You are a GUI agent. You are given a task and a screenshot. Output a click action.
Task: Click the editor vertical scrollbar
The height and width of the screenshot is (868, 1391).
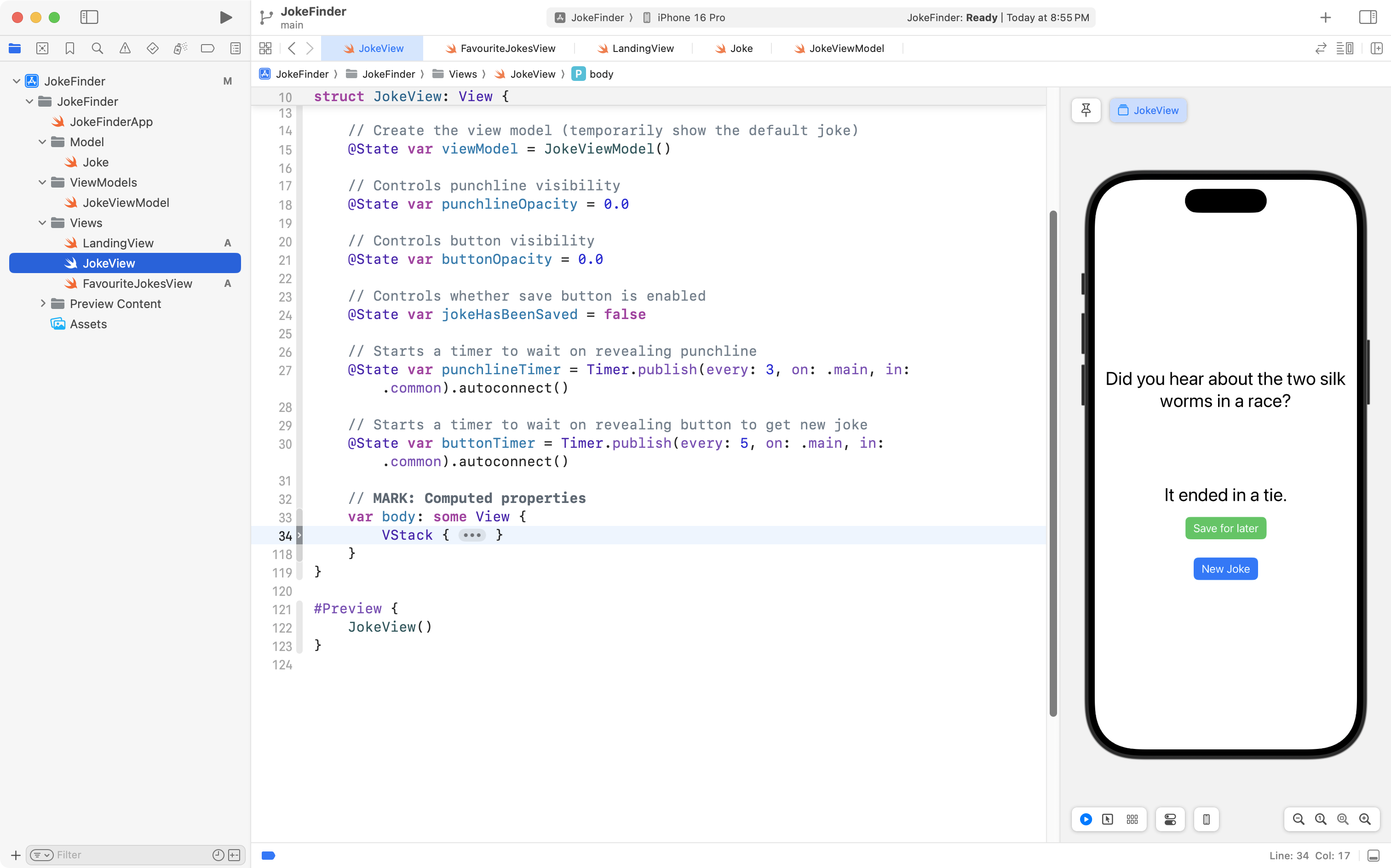pos(1053,459)
